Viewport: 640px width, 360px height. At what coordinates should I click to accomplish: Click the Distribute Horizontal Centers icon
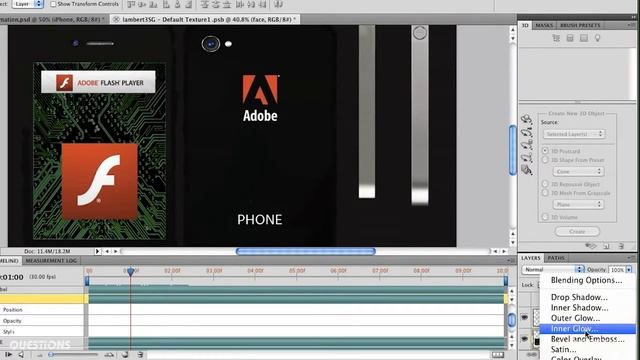[251, 4]
